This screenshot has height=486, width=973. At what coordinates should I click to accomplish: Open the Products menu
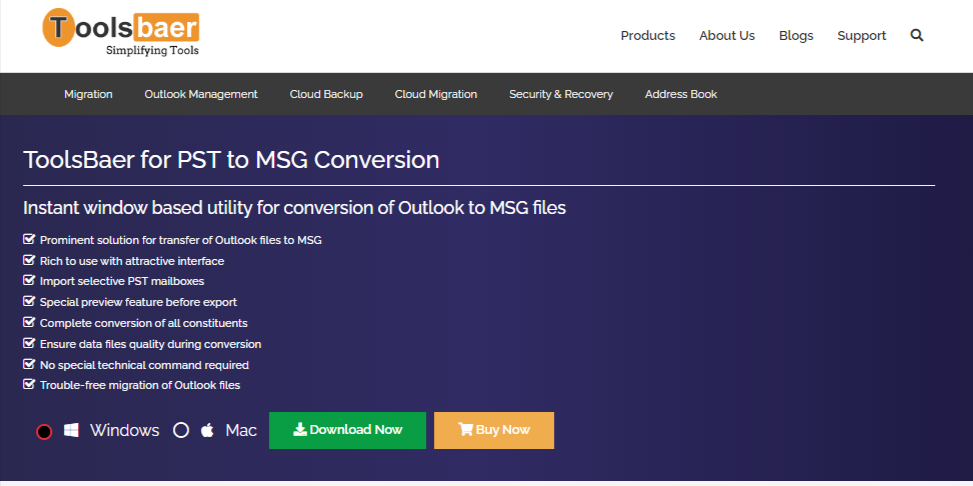click(648, 36)
